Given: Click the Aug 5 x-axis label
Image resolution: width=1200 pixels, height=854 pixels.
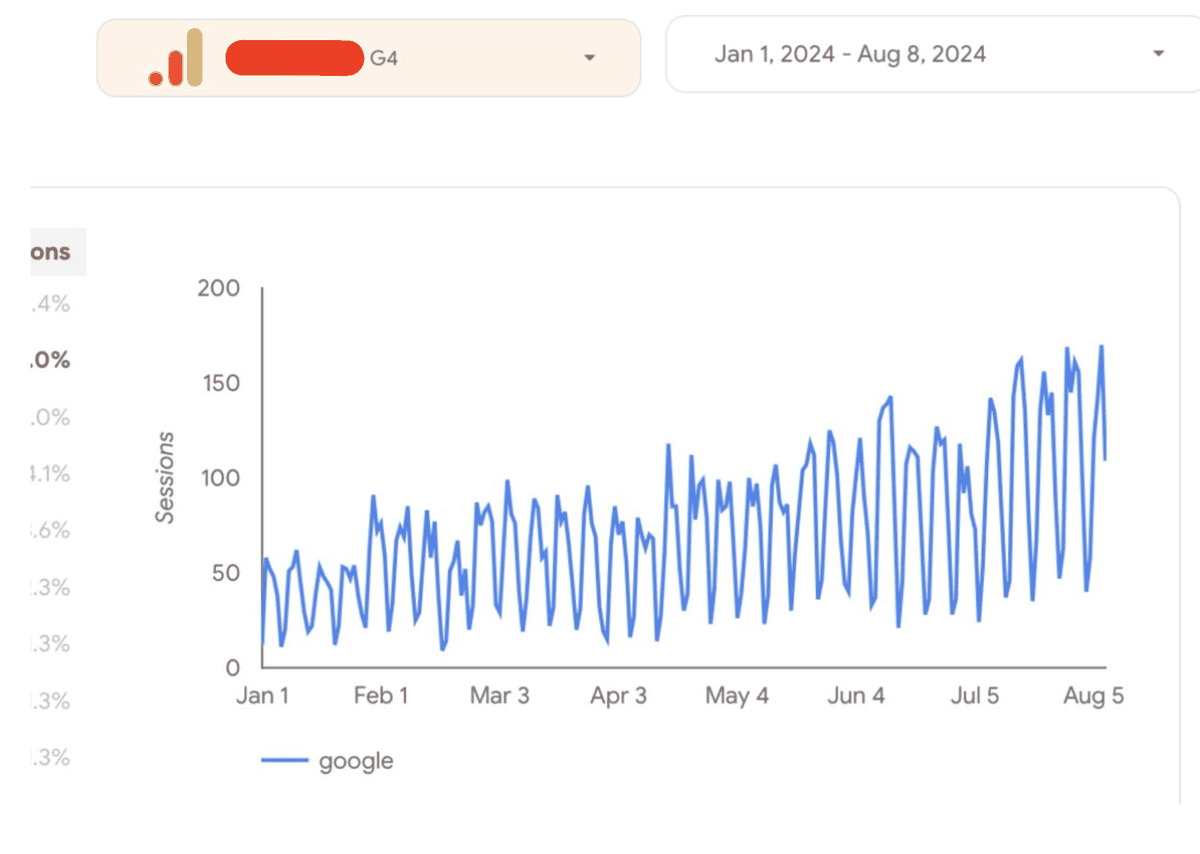Looking at the screenshot, I should click(x=1094, y=696).
